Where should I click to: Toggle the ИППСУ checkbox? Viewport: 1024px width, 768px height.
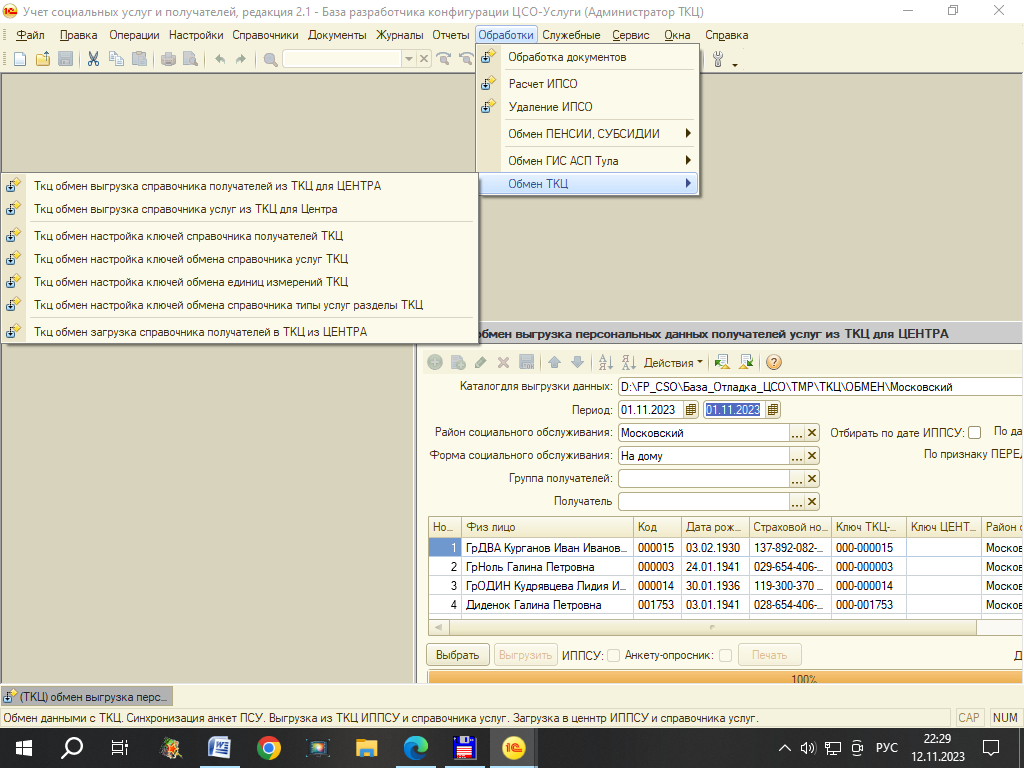click(614, 656)
